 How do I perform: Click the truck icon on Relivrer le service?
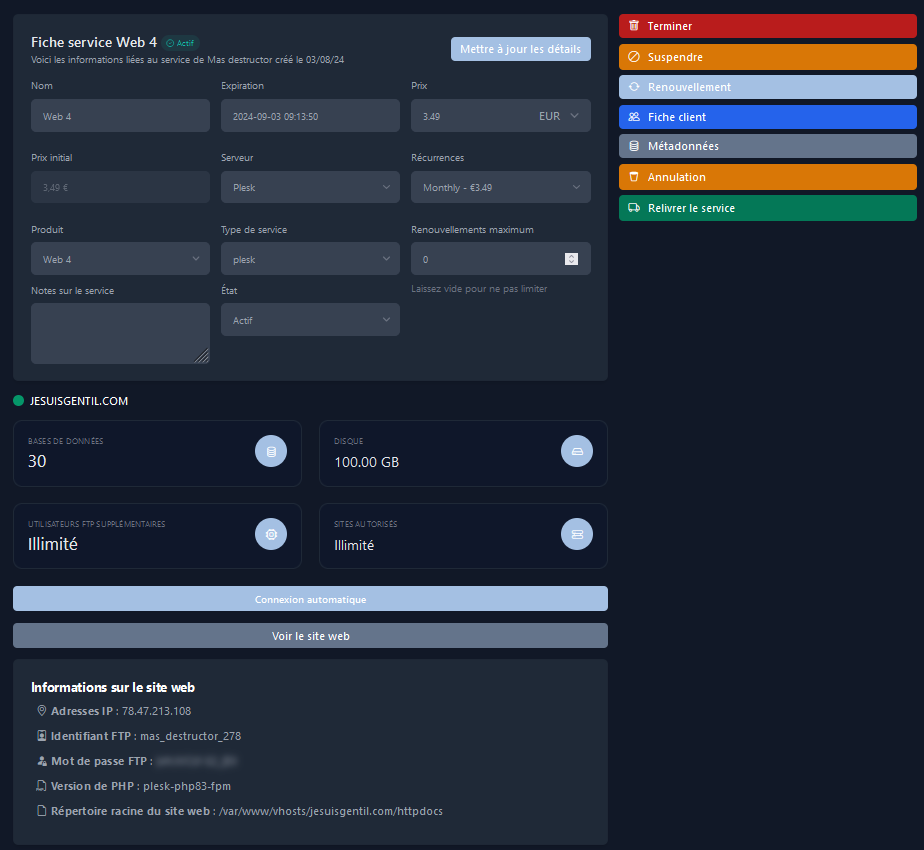coord(634,208)
